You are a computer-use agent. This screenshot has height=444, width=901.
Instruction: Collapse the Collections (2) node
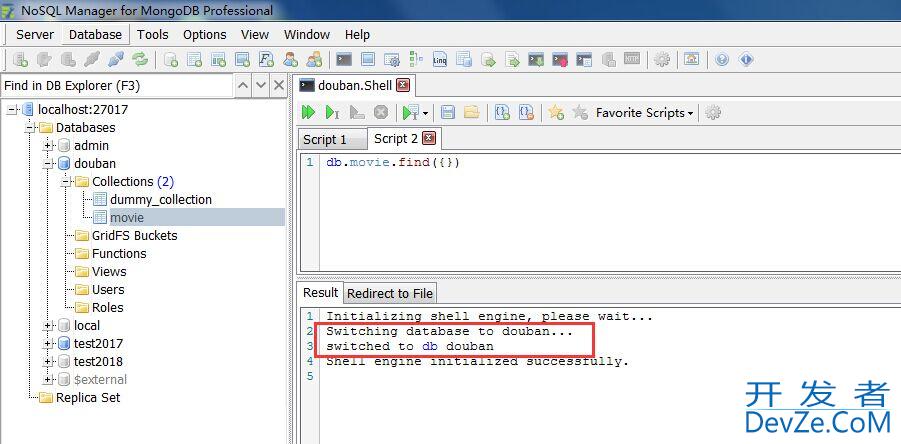67,182
